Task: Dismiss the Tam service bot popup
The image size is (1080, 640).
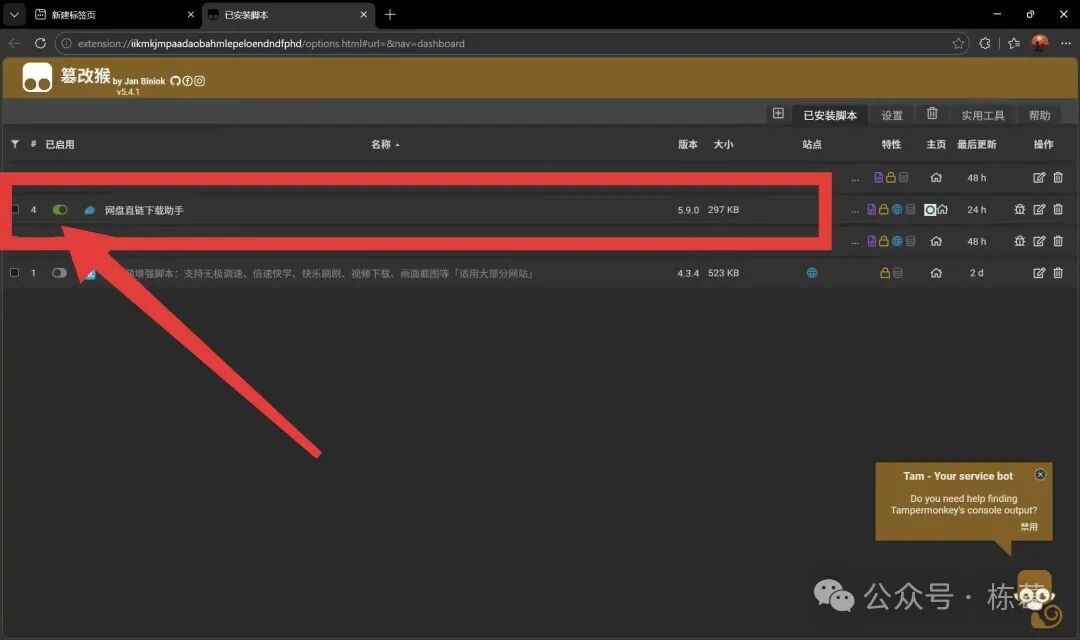Action: coord(1040,474)
